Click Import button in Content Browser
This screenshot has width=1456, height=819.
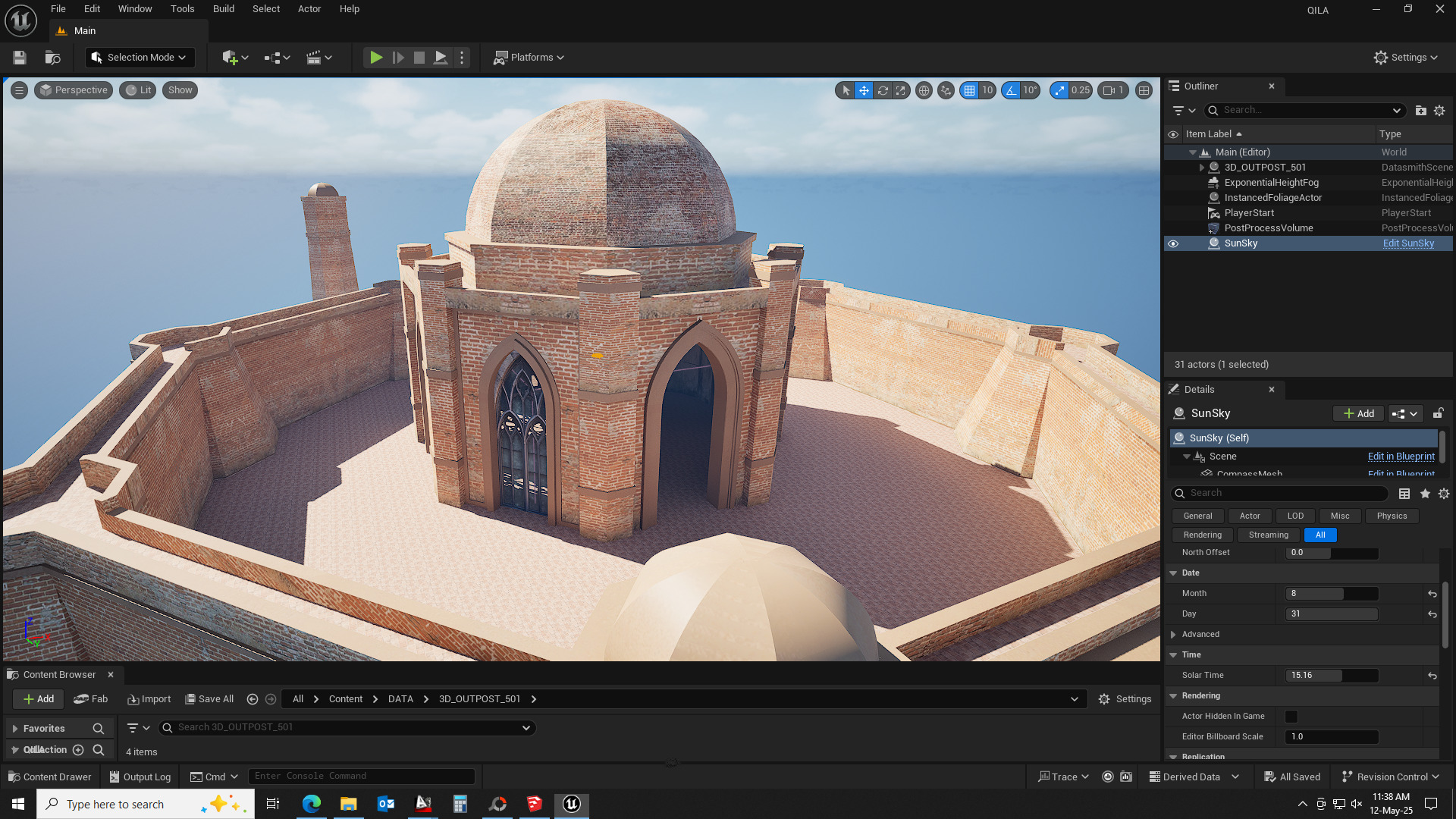(x=149, y=699)
